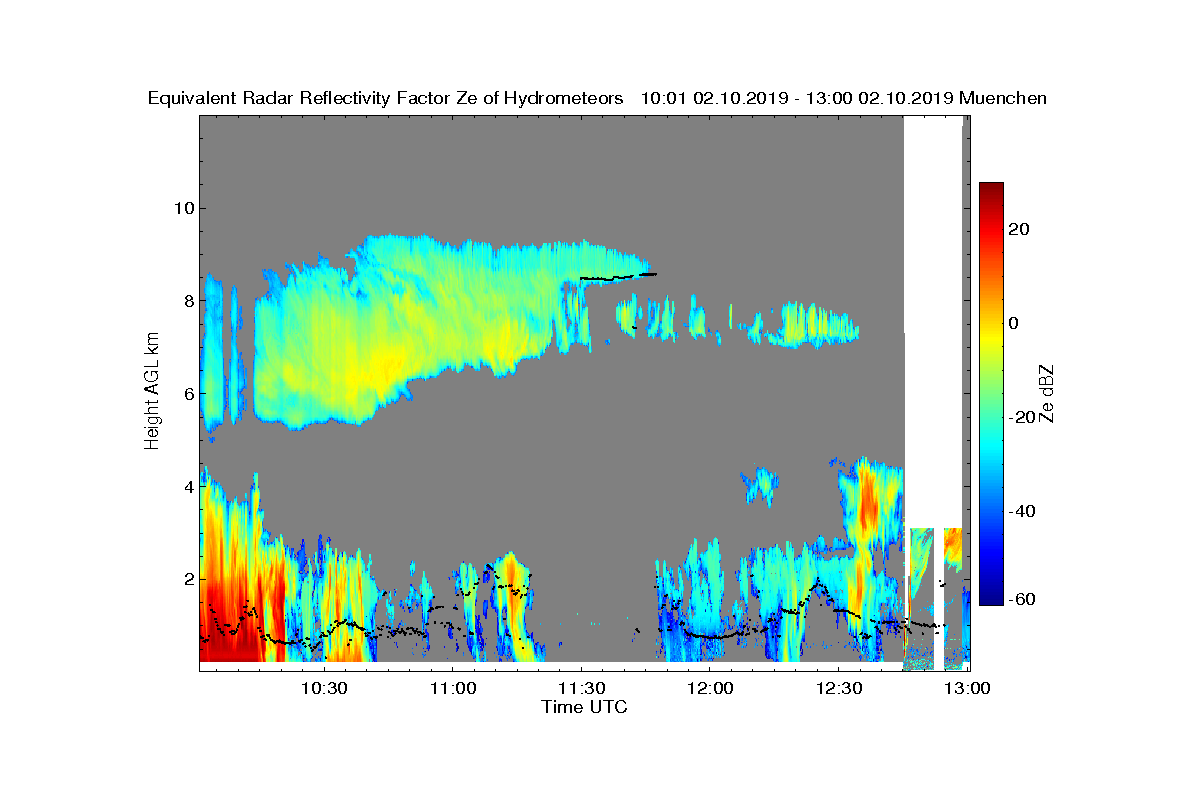Click the 11:00 time axis label

click(453, 689)
